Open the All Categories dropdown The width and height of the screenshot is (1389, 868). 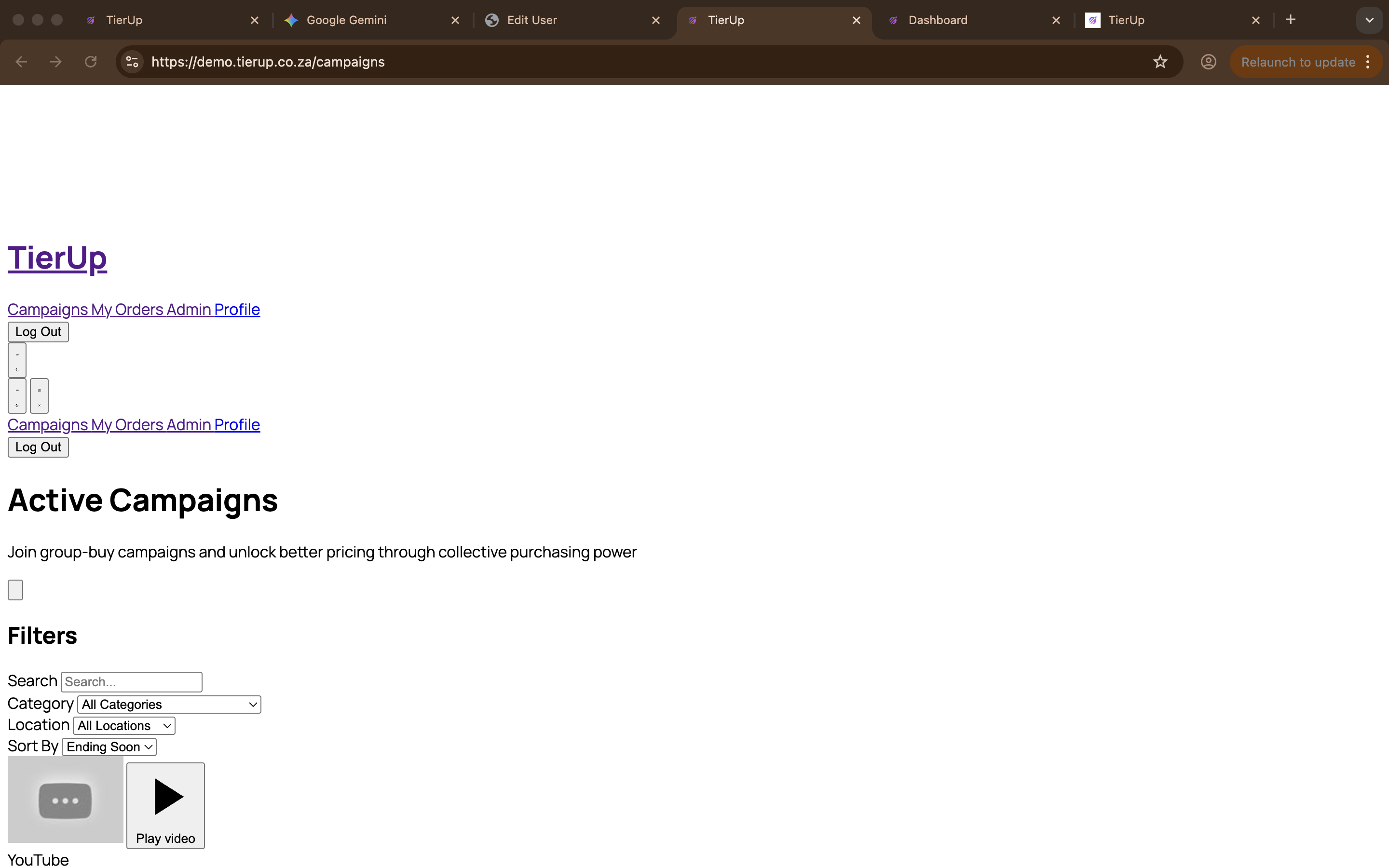tap(169, 705)
